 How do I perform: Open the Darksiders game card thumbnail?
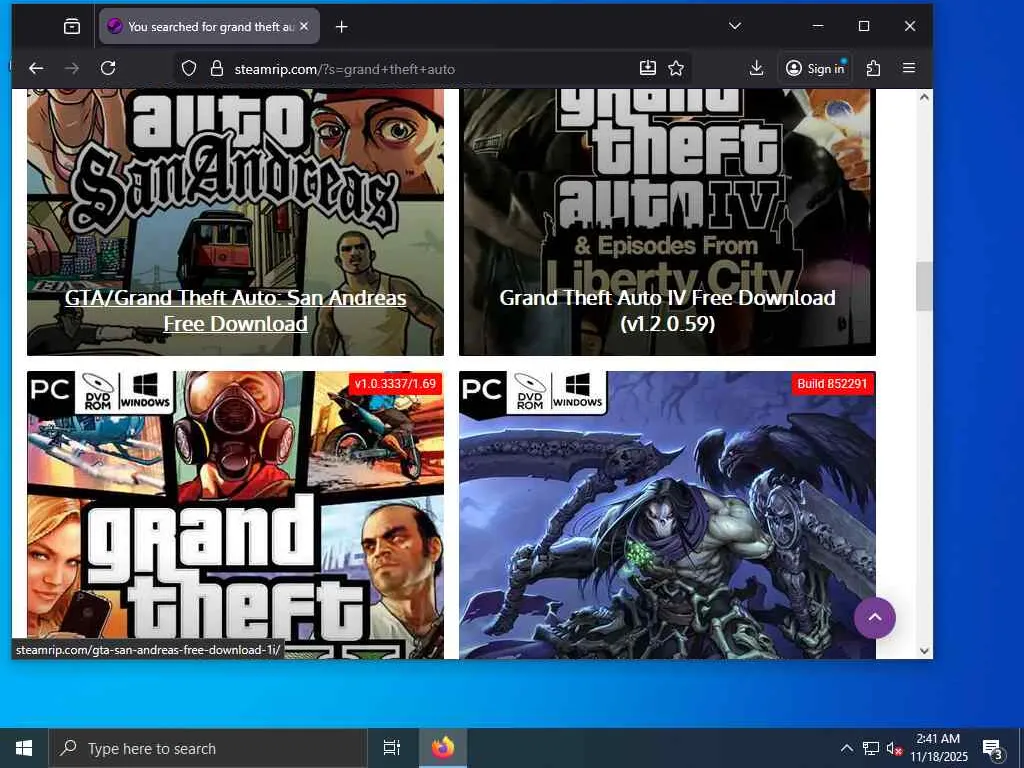pos(667,516)
